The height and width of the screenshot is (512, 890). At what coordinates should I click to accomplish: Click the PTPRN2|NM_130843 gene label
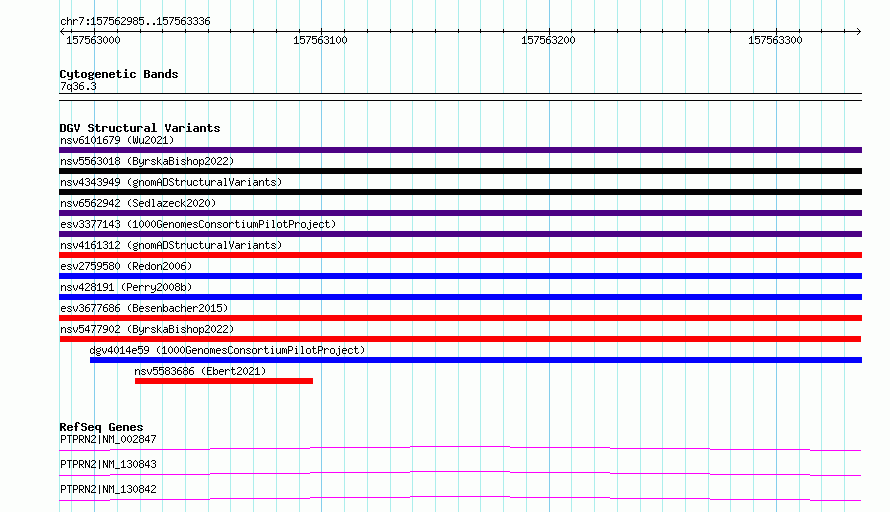click(x=108, y=464)
